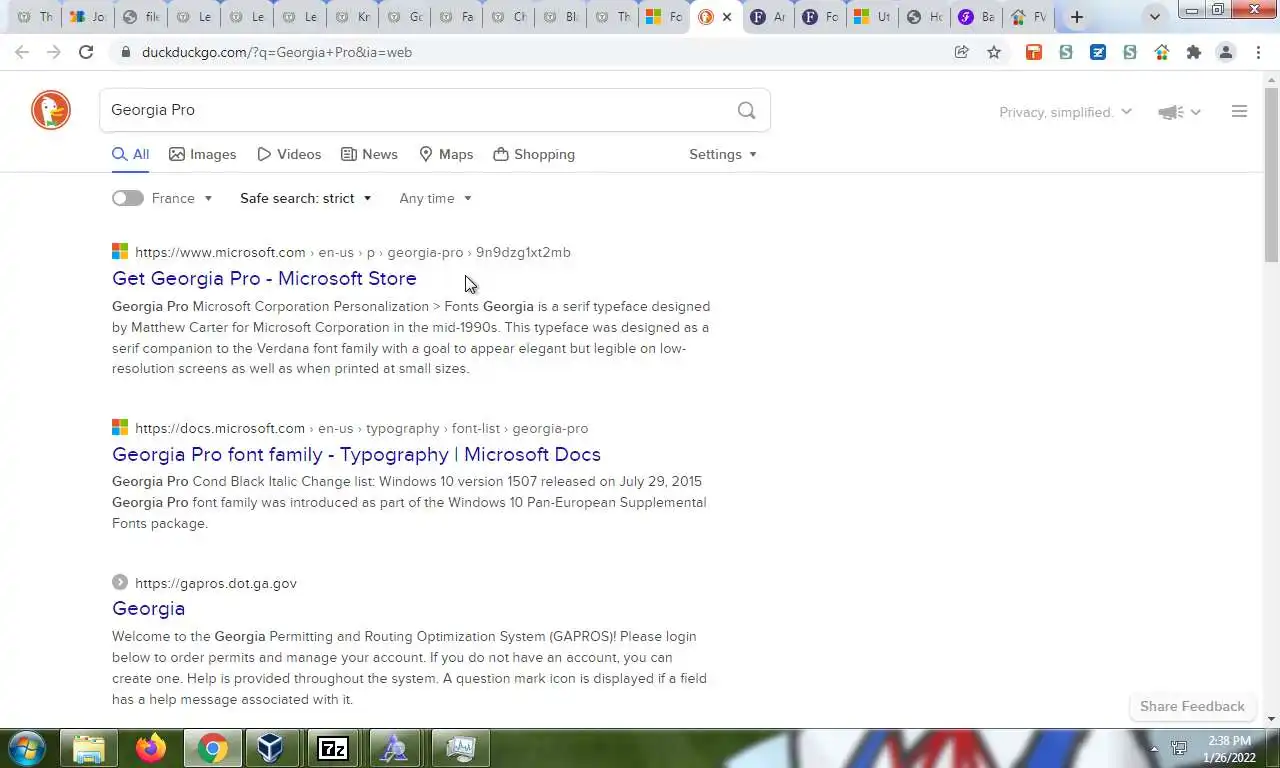Click the docs.microsoft.com result URL
Viewport: 1280px width, 768px height.
pos(361,428)
